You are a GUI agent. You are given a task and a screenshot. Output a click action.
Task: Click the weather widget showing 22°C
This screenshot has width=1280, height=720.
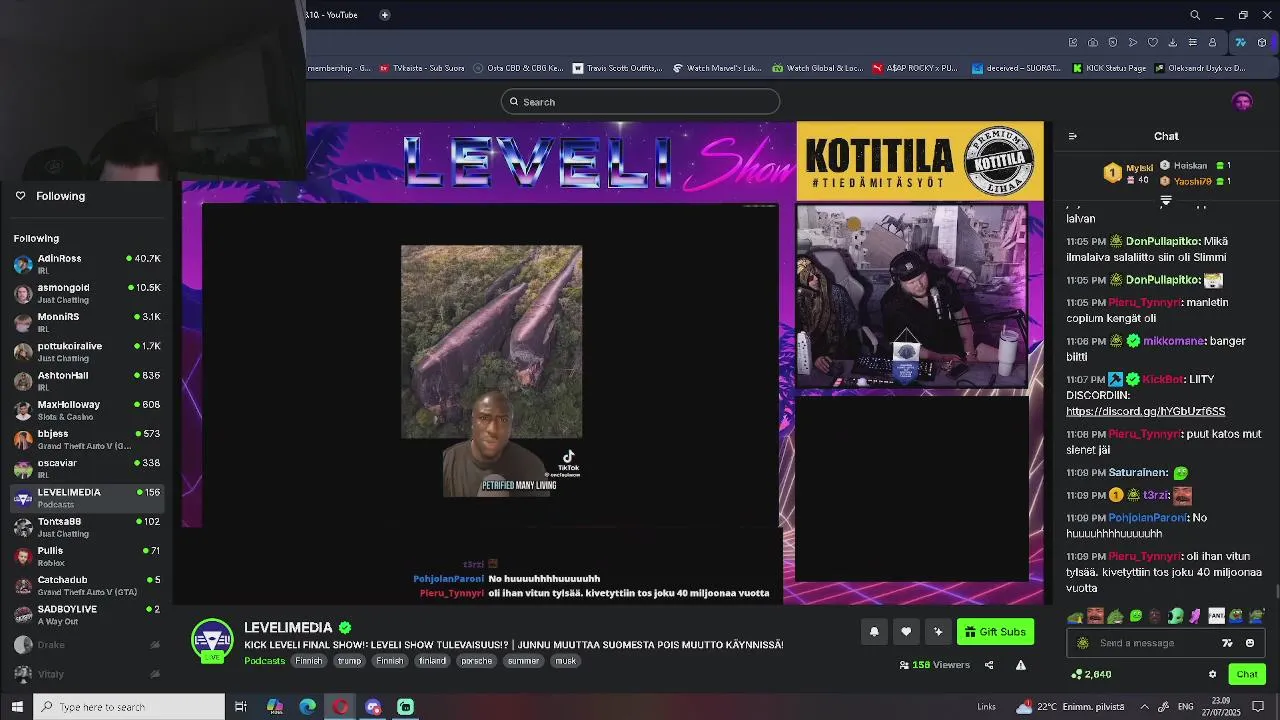click(x=1071, y=707)
